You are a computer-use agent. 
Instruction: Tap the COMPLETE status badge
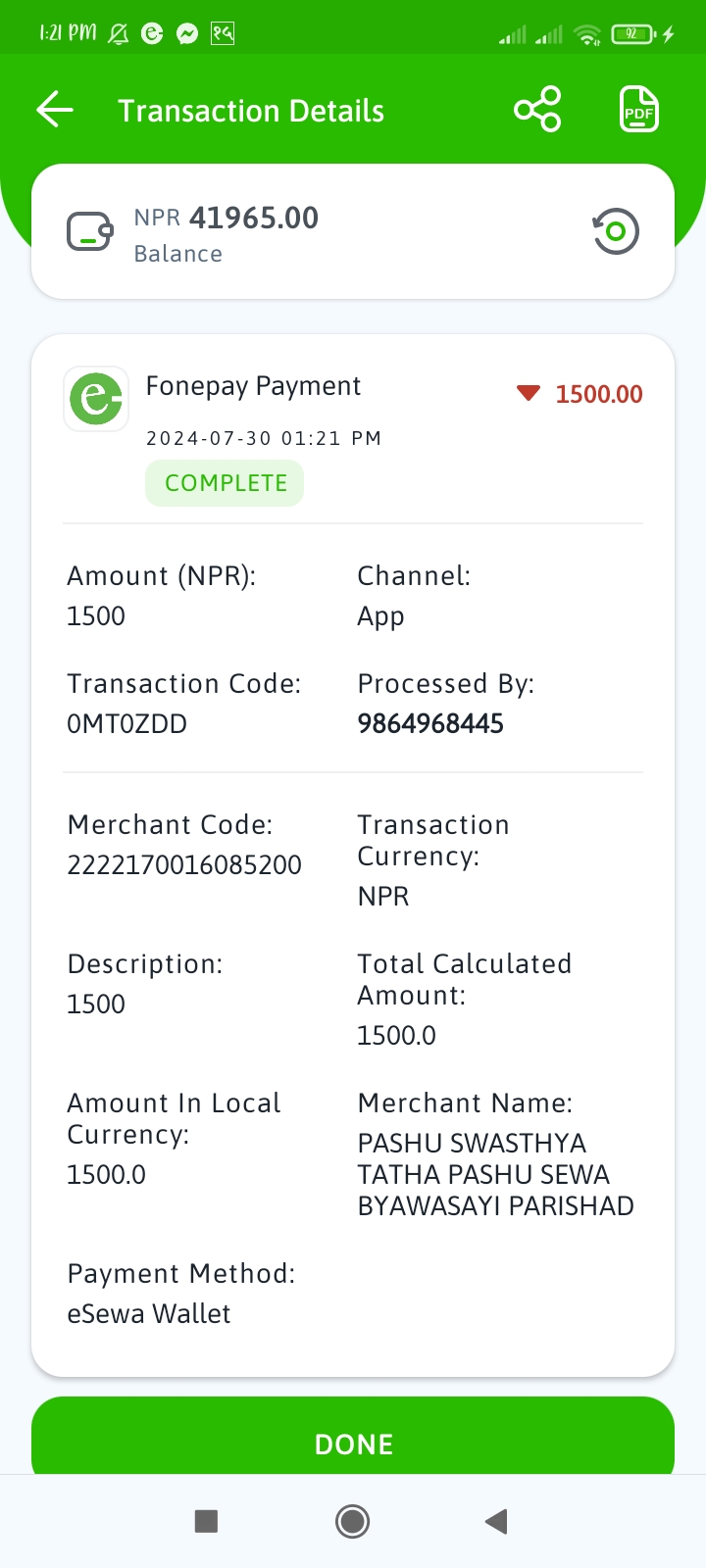225,483
